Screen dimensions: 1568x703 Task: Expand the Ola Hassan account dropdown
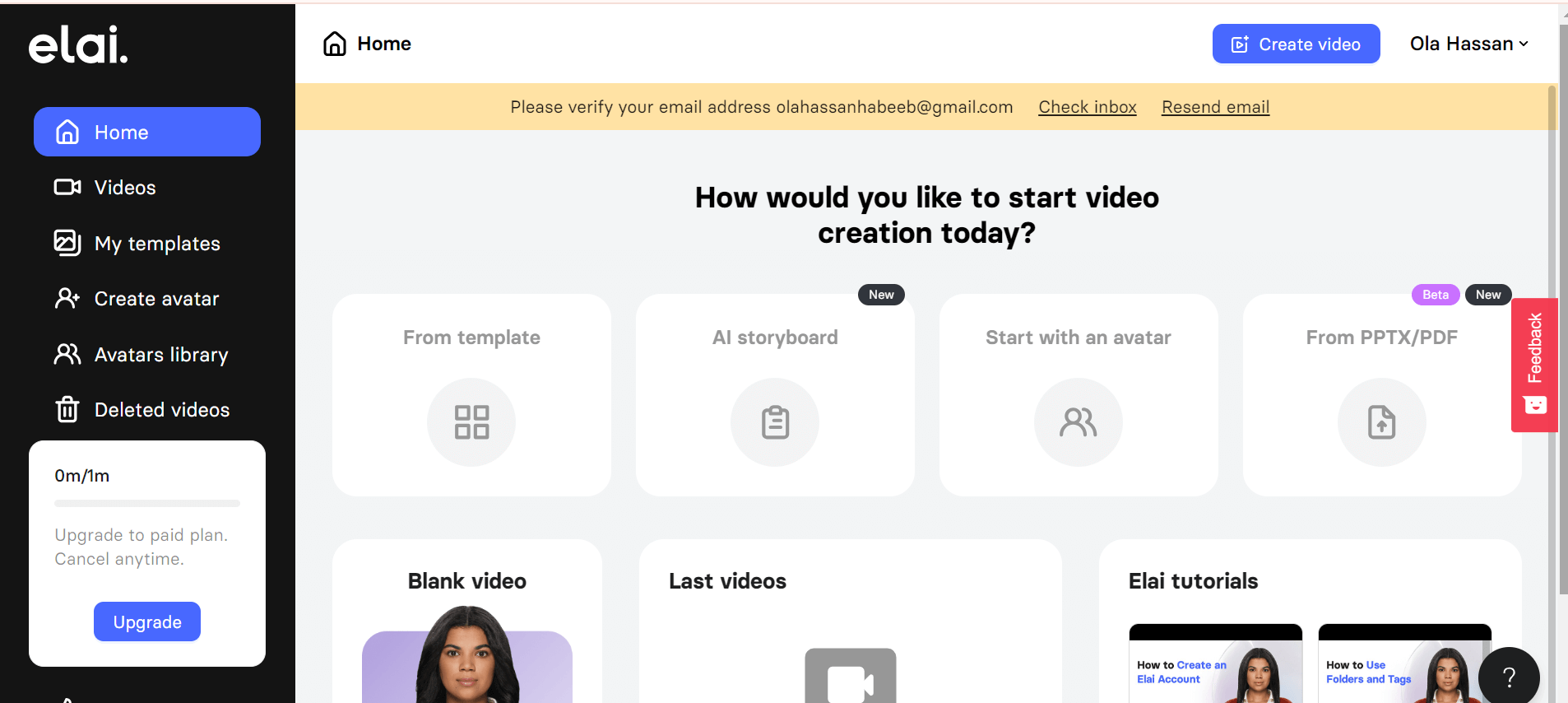click(1469, 44)
